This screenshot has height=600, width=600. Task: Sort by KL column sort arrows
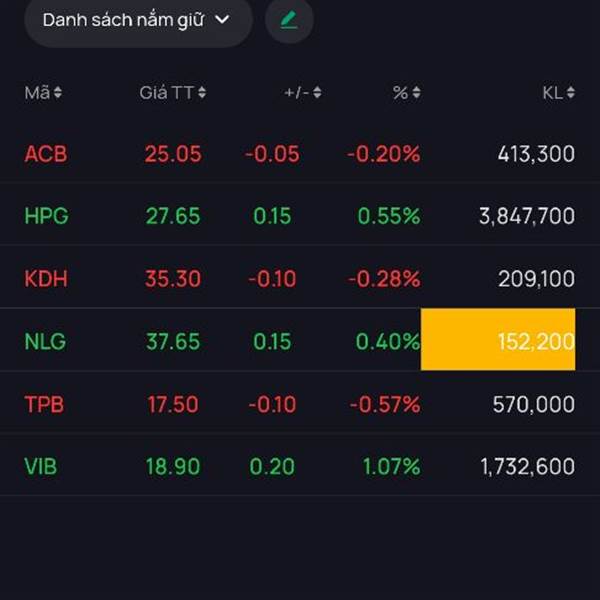coord(571,93)
